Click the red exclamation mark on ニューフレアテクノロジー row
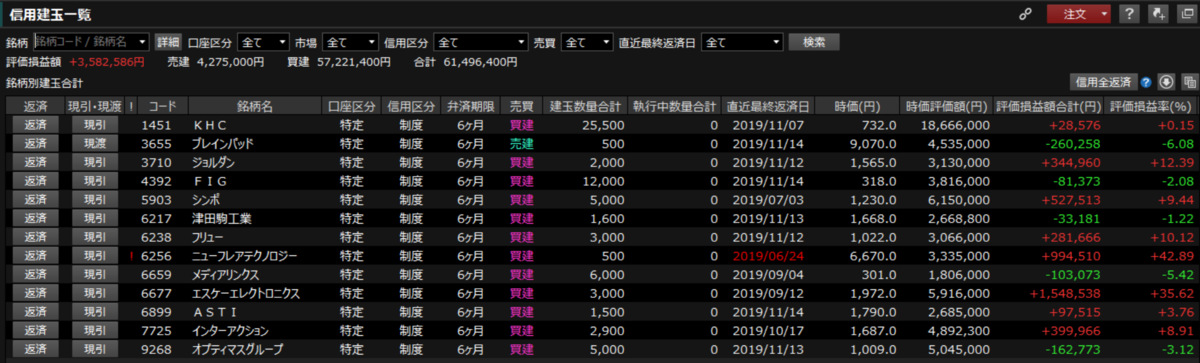 tap(131, 256)
